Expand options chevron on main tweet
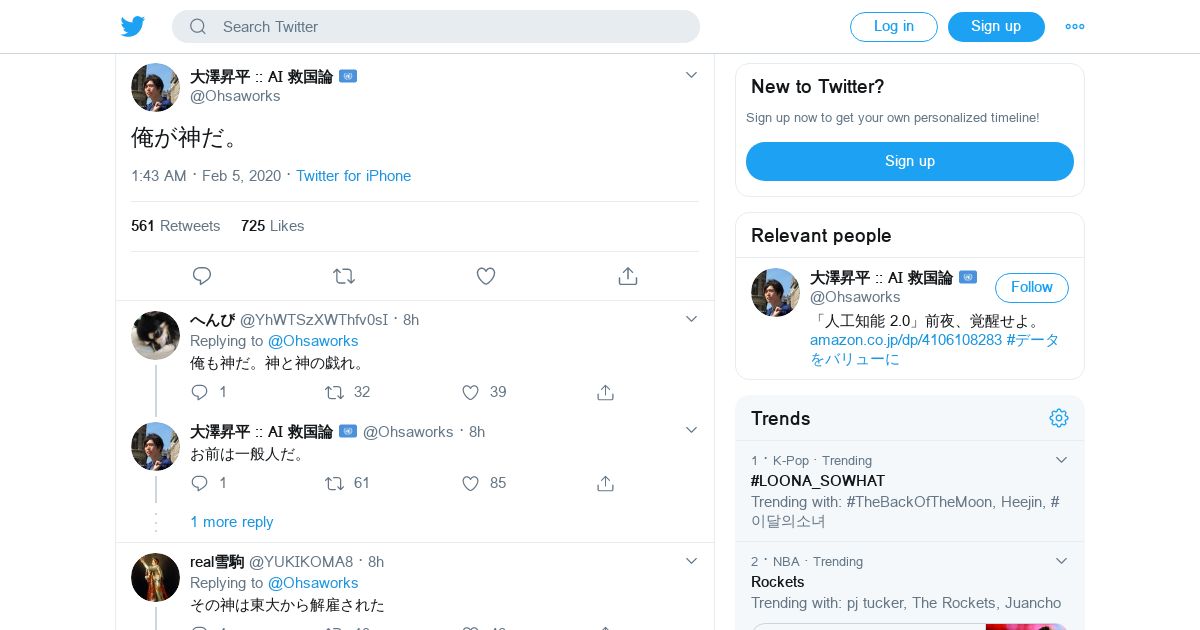Screen dimensions: 1200x630 (691, 75)
